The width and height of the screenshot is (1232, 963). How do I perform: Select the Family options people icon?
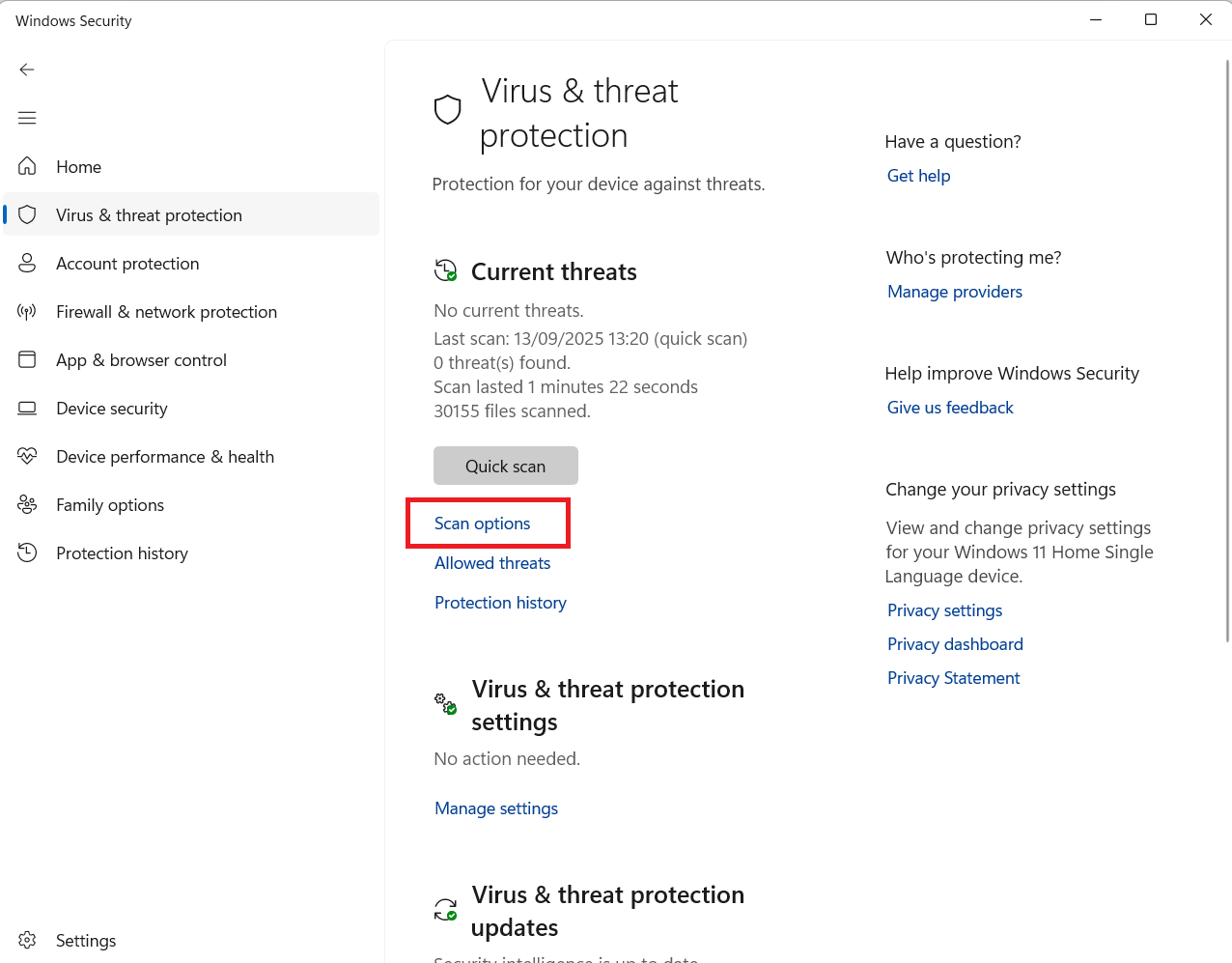coord(27,504)
